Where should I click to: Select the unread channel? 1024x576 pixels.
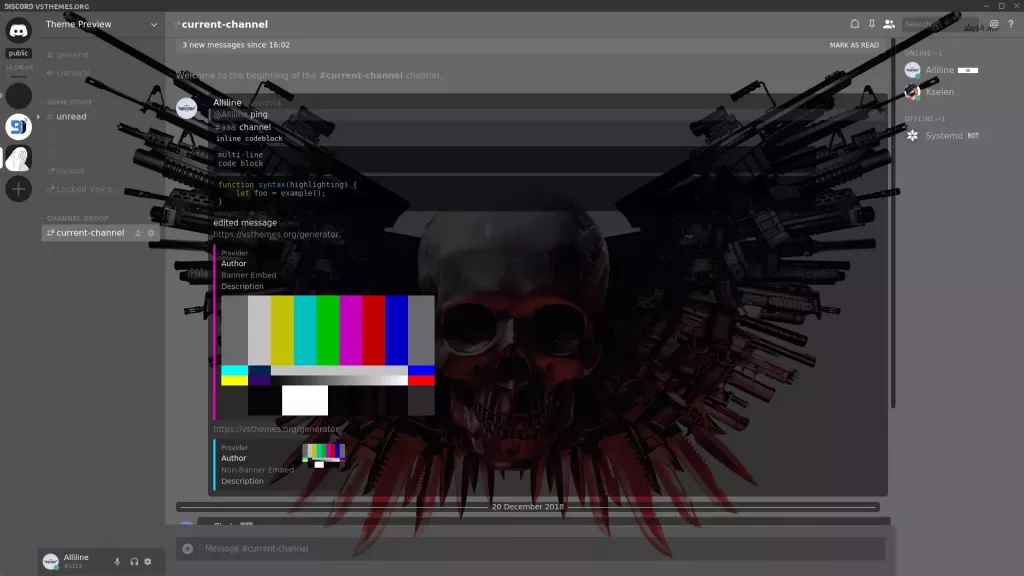click(x=70, y=117)
